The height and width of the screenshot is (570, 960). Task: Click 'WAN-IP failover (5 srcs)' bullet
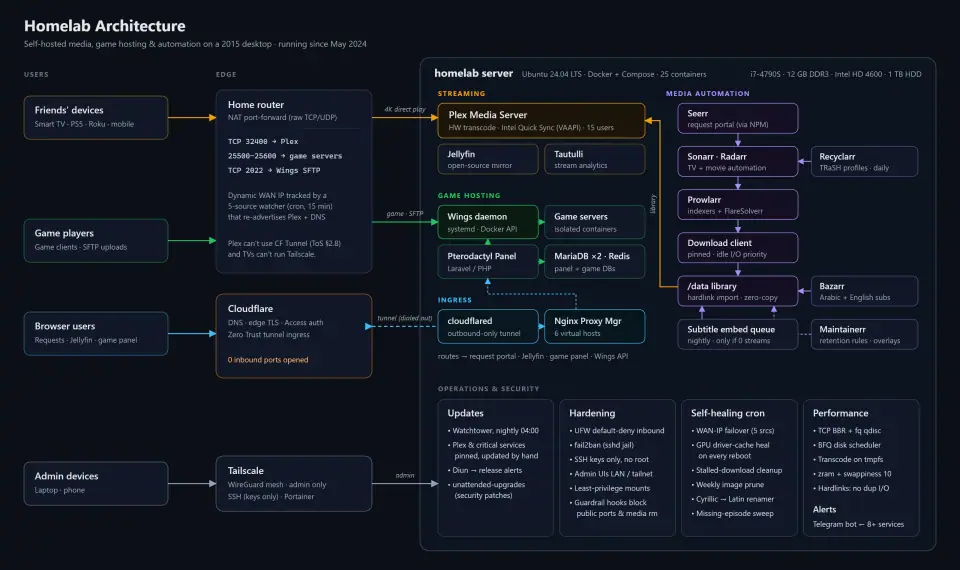pyautogui.click(x=733, y=431)
